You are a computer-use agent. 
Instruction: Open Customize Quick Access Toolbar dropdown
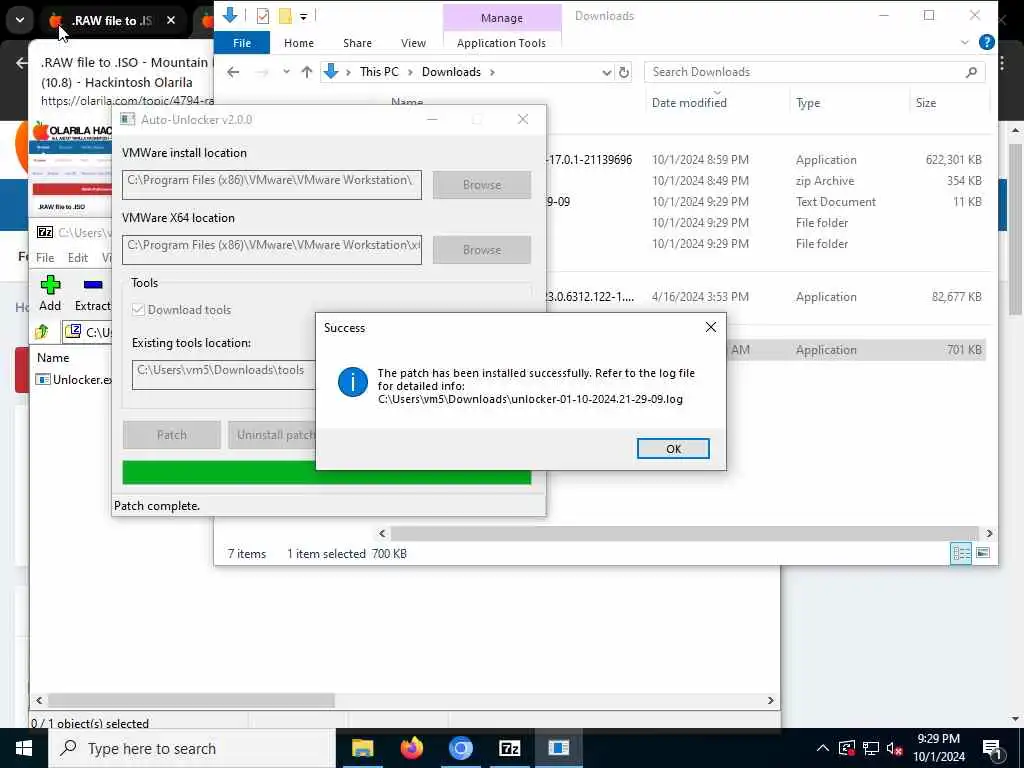pyautogui.click(x=304, y=16)
